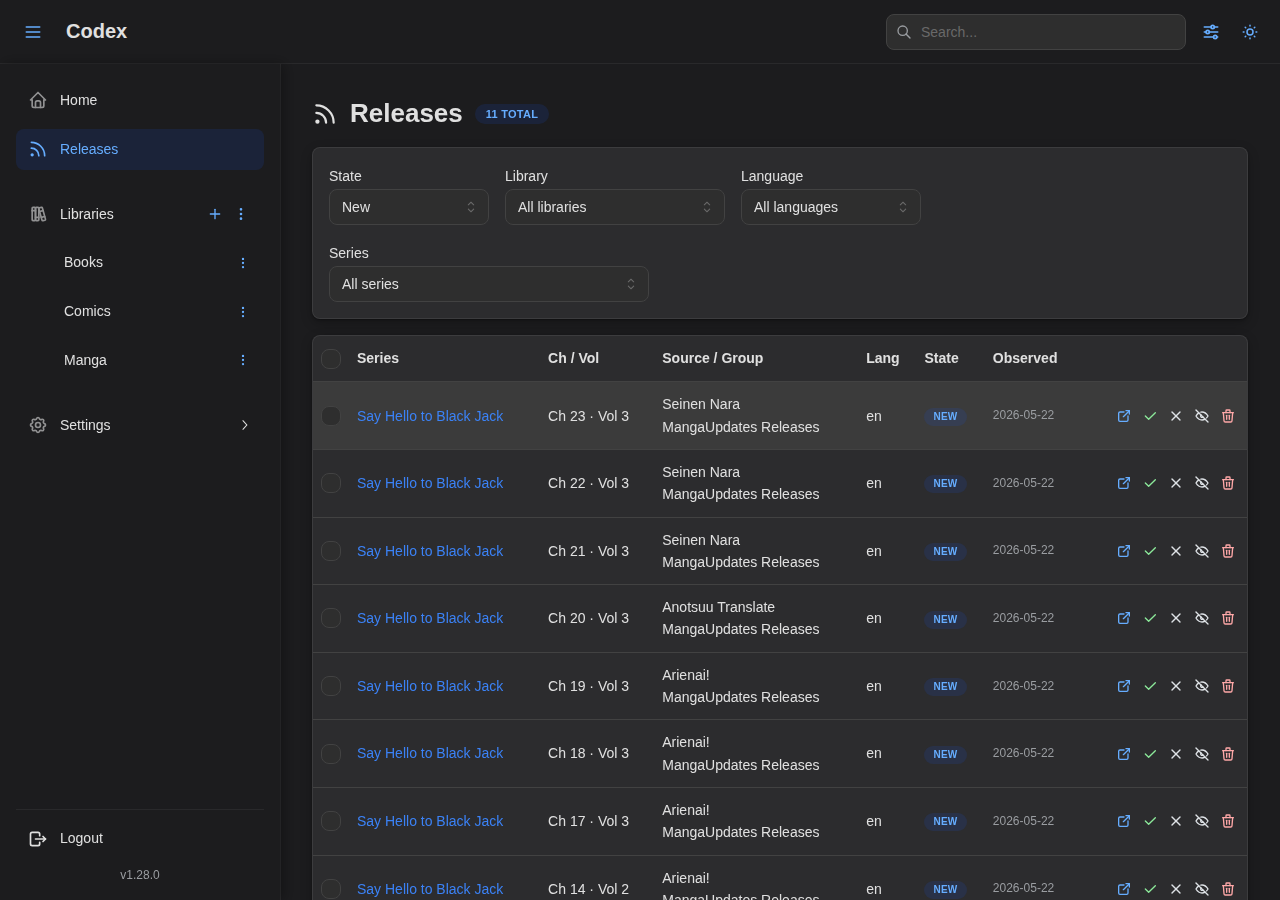Open Books library three-dot menu
The width and height of the screenshot is (1280, 900).
pyautogui.click(x=242, y=263)
